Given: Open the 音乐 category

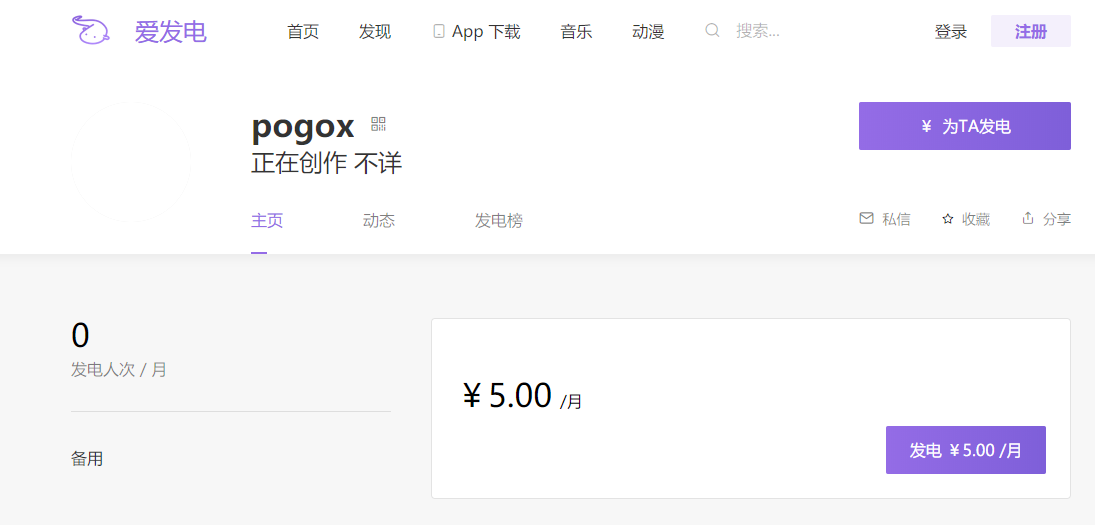Looking at the screenshot, I should (x=576, y=31).
